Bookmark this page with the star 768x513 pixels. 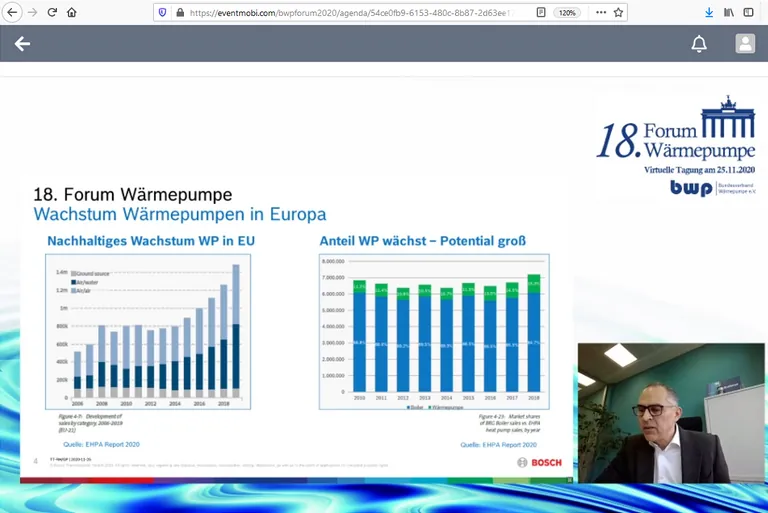(x=618, y=13)
